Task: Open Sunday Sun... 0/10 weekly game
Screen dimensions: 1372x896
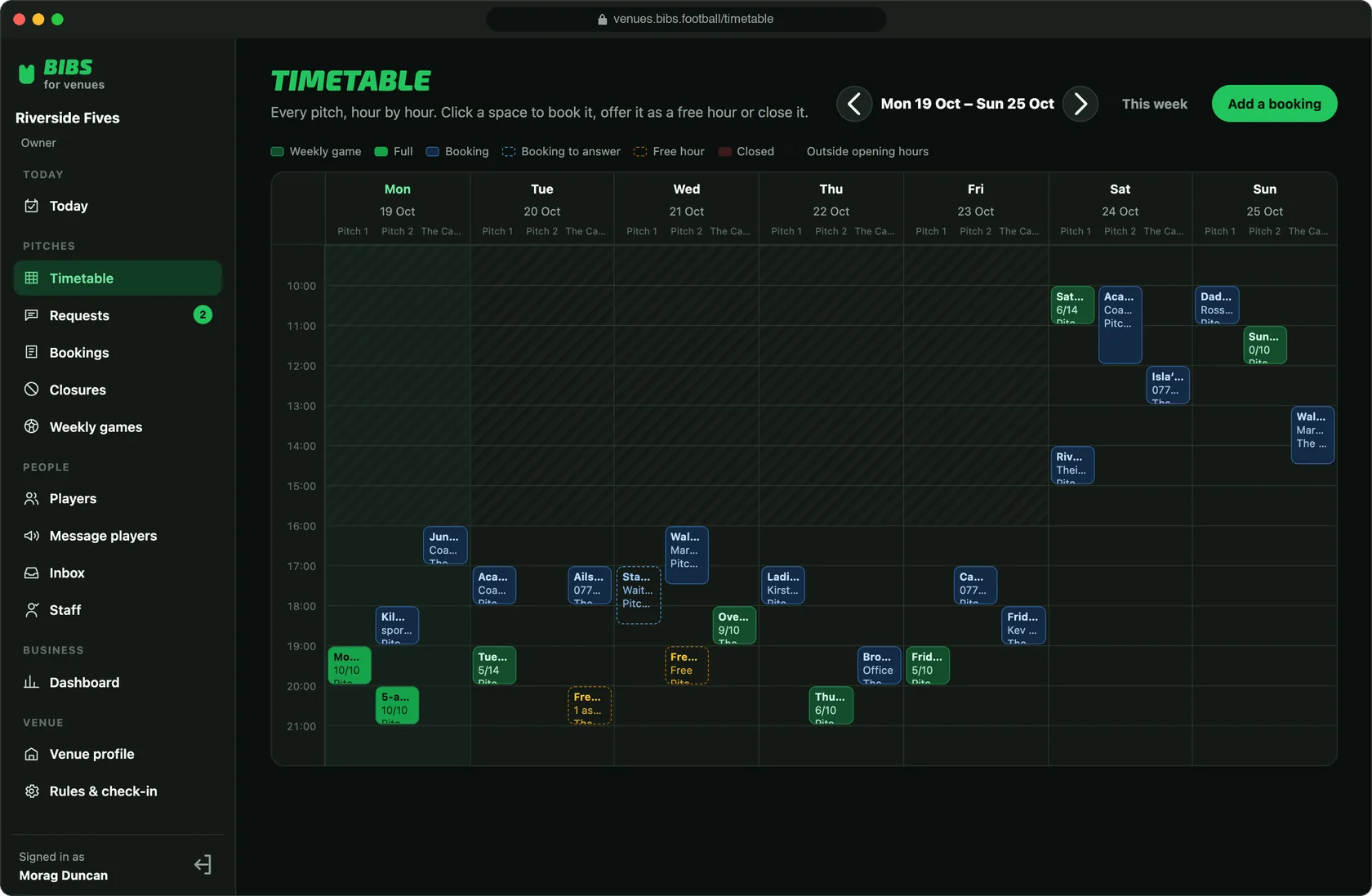Action: click(x=1264, y=345)
